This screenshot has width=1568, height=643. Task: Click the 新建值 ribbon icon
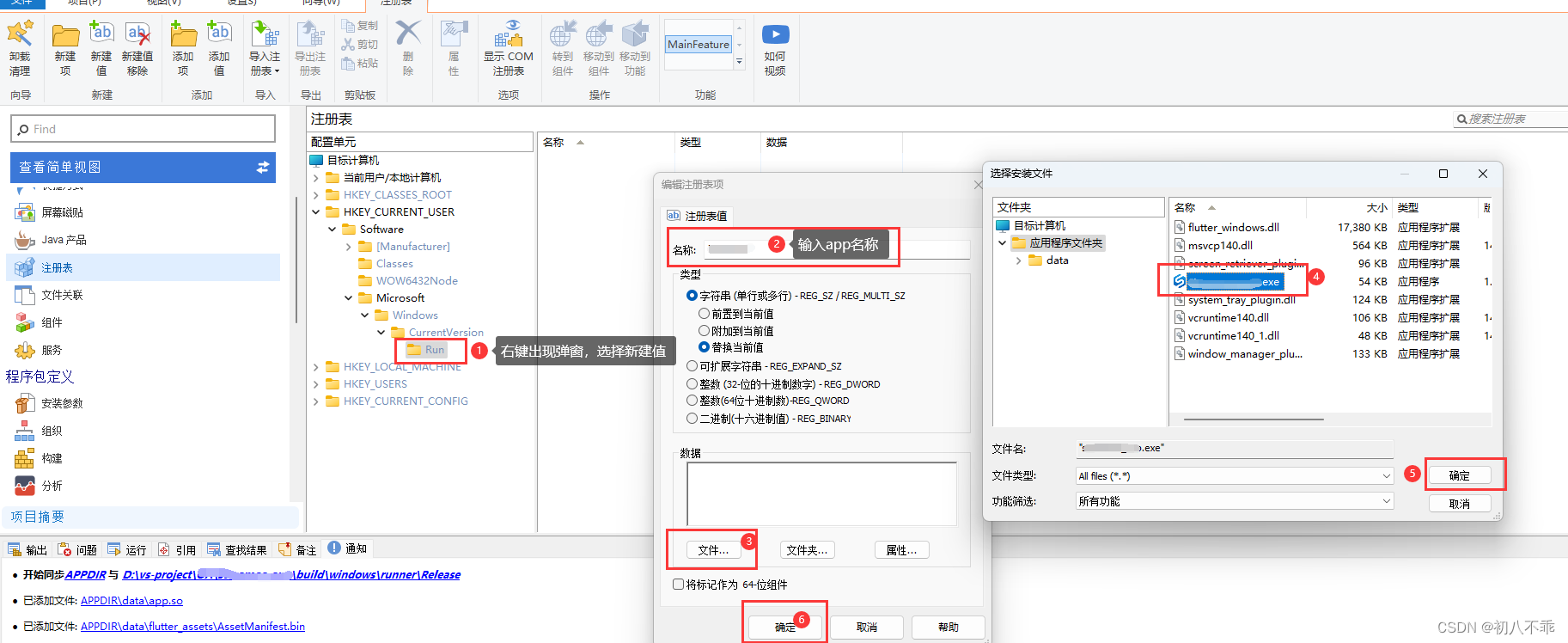(101, 34)
